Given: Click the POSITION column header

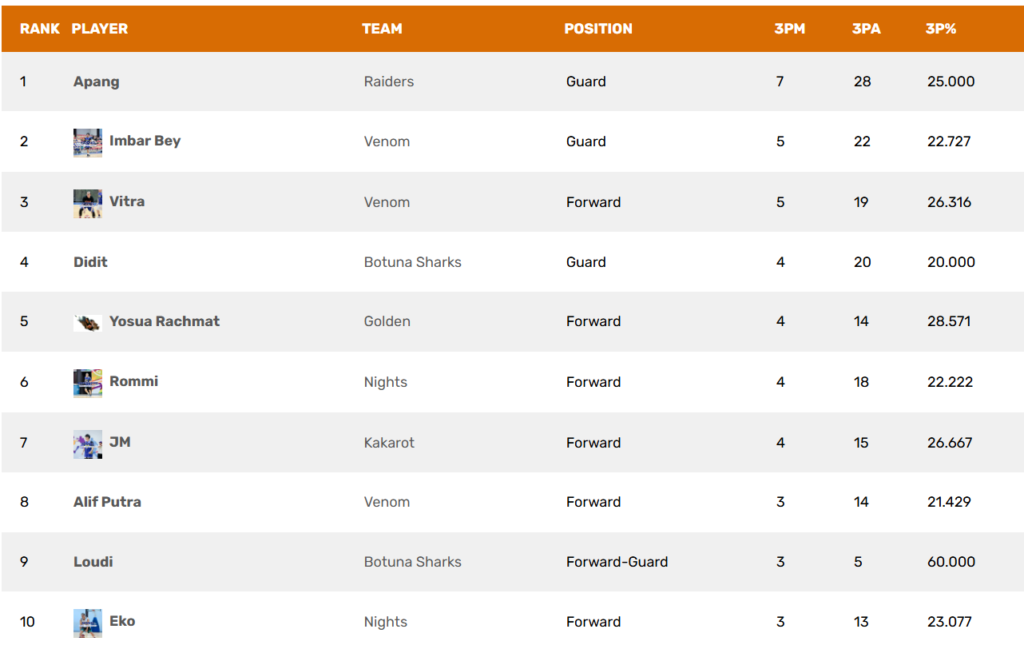Looking at the screenshot, I should 598,29.
